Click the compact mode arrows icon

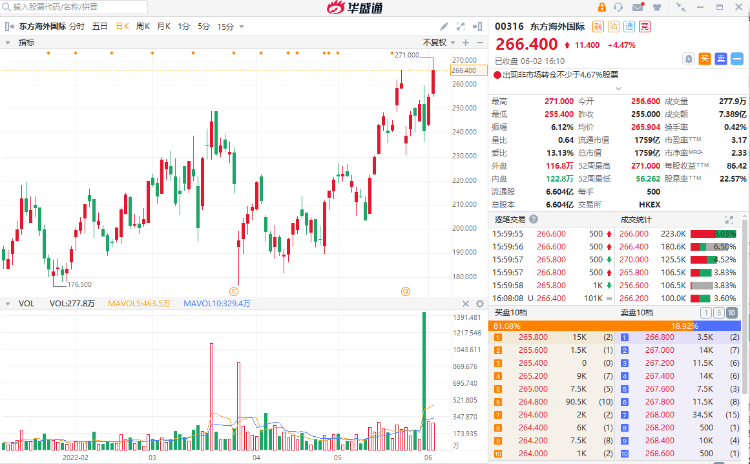[681, 7]
